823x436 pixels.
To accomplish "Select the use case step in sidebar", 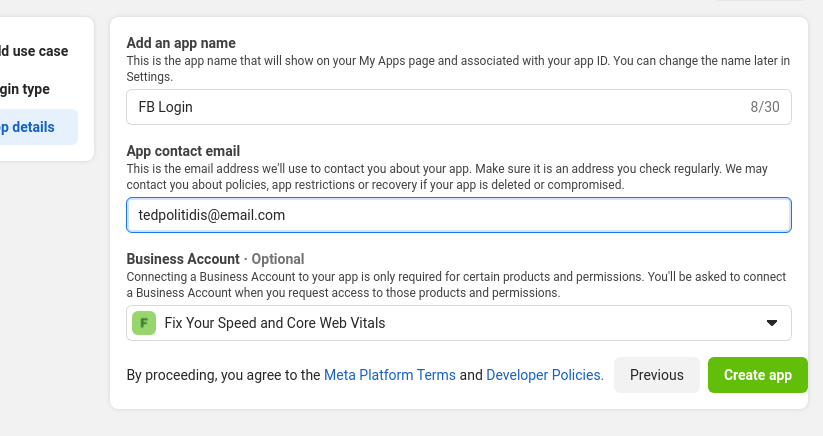I will click(x=34, y=51).
